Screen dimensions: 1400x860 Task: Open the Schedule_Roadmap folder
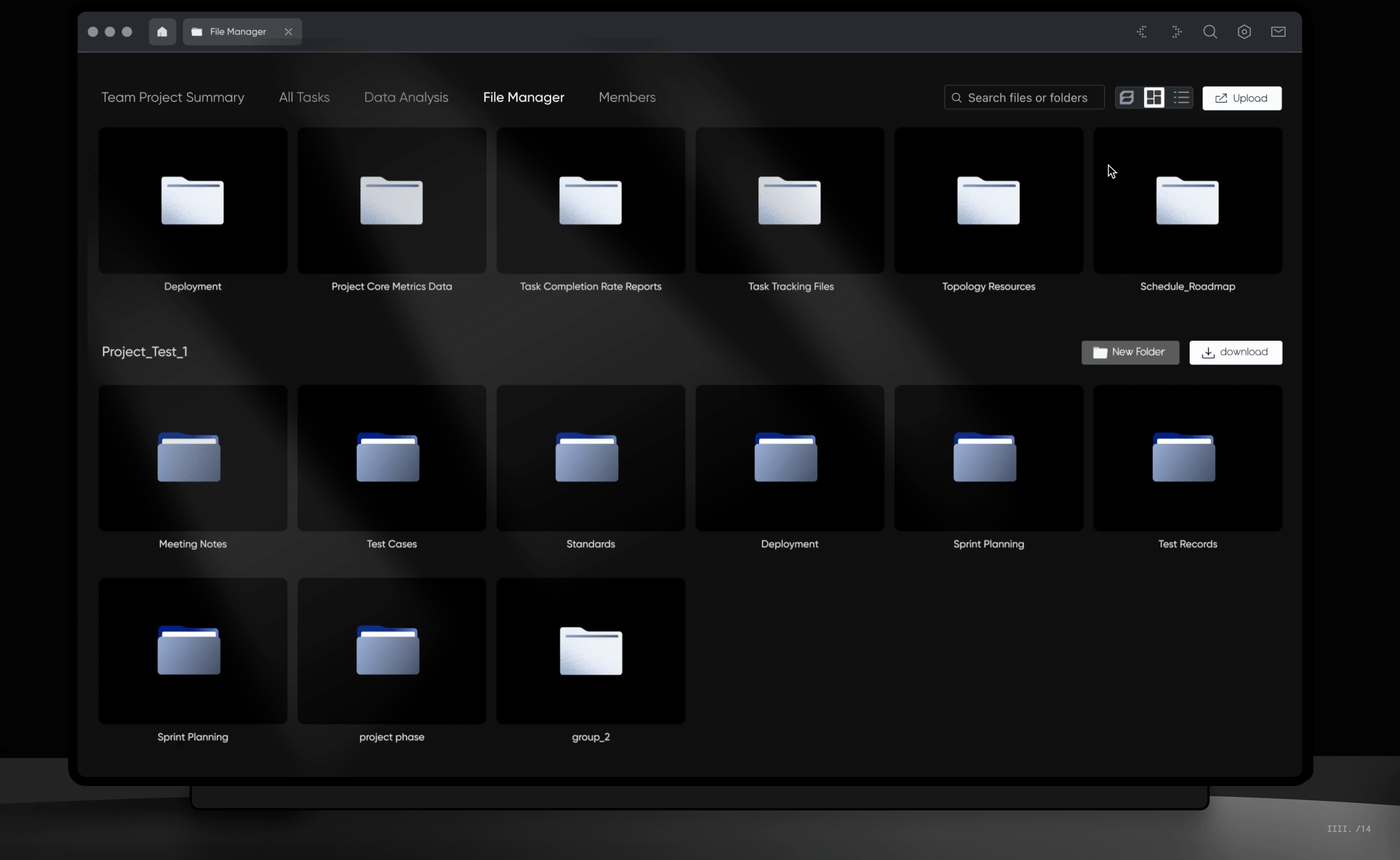coord(1188,201)
